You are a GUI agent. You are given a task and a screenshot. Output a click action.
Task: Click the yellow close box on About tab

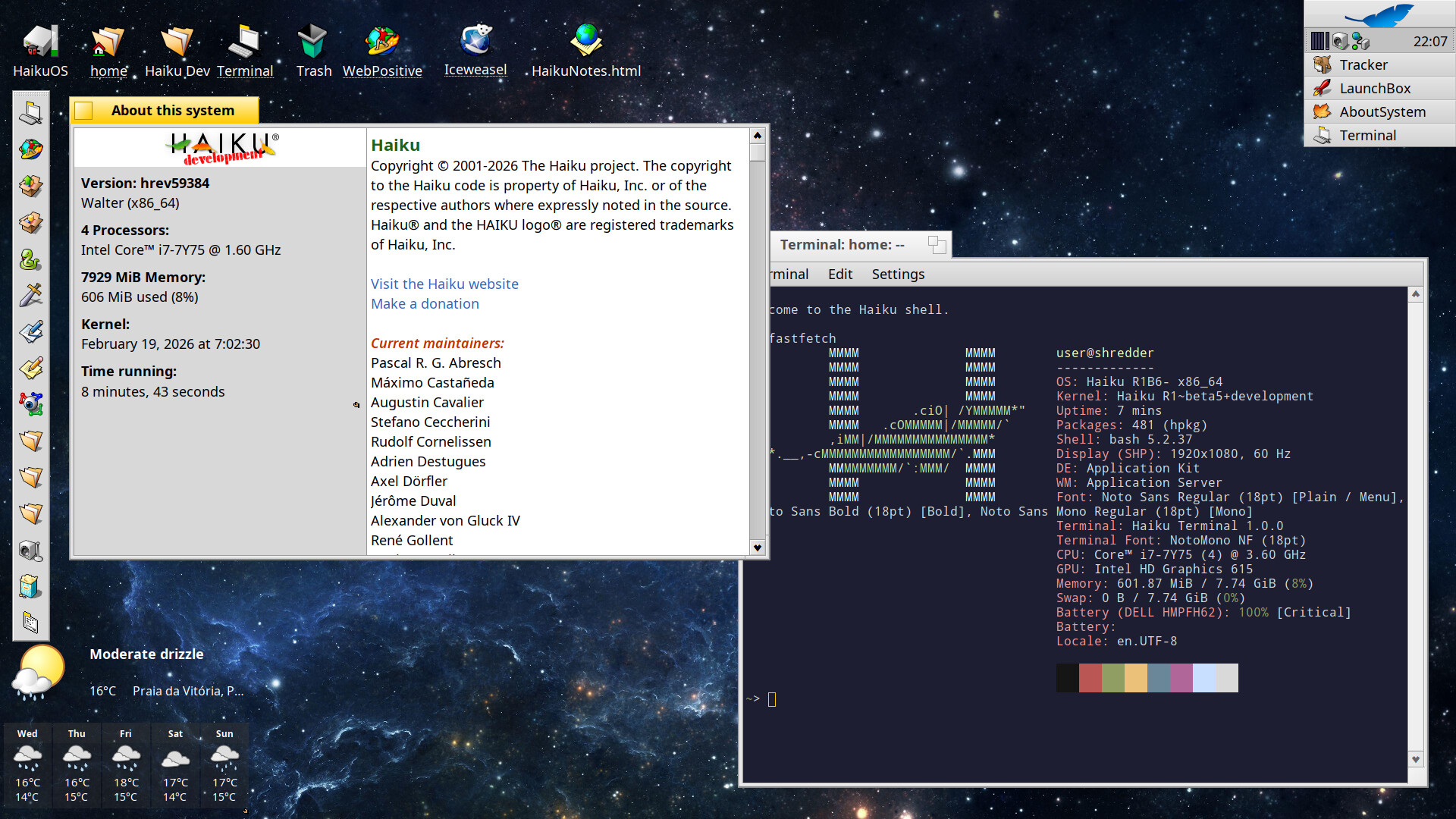84,111
